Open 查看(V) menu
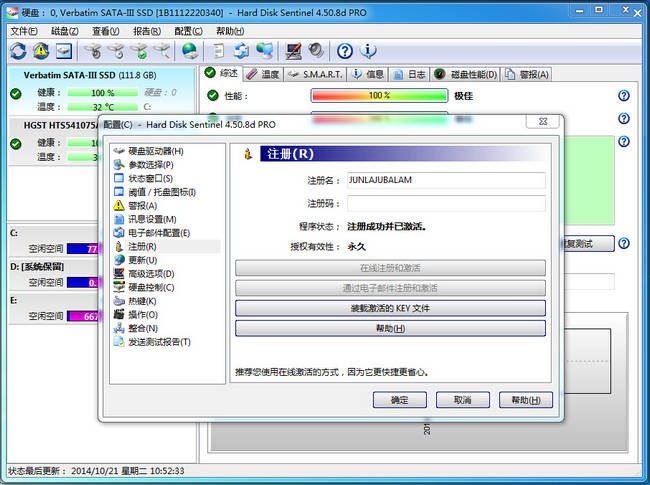Viewport: 650px width, 485px height. click(x=106, y=31)
